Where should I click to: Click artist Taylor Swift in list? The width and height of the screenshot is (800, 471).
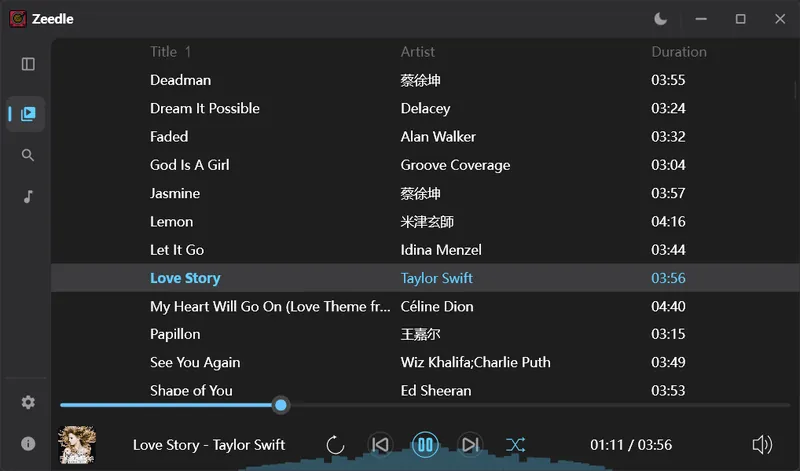[437, 278]
